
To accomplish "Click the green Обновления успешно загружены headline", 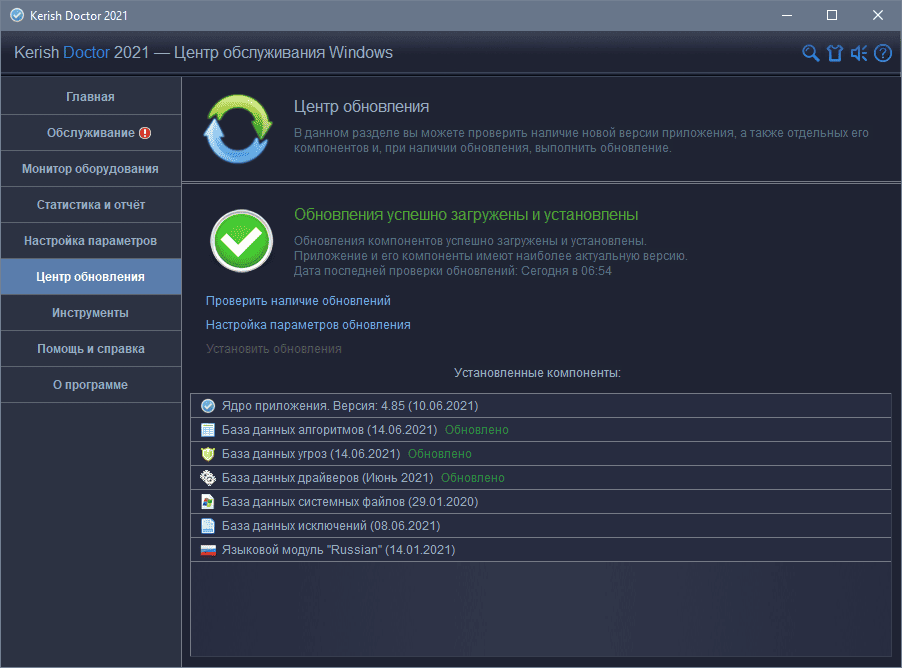I will pyautogui.click(x=466, y=215).
